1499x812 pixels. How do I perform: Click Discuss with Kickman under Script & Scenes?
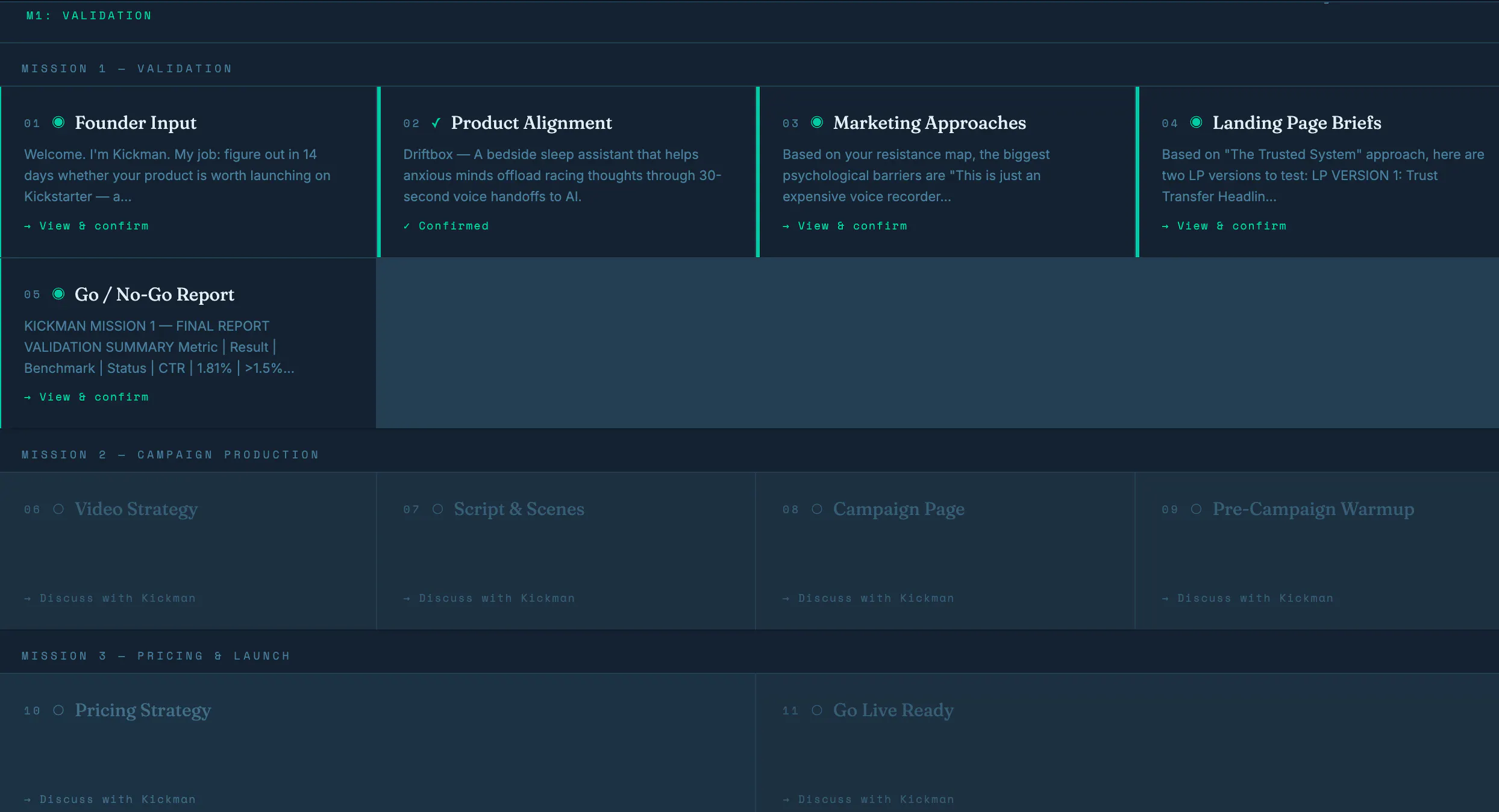coord(489,598)
